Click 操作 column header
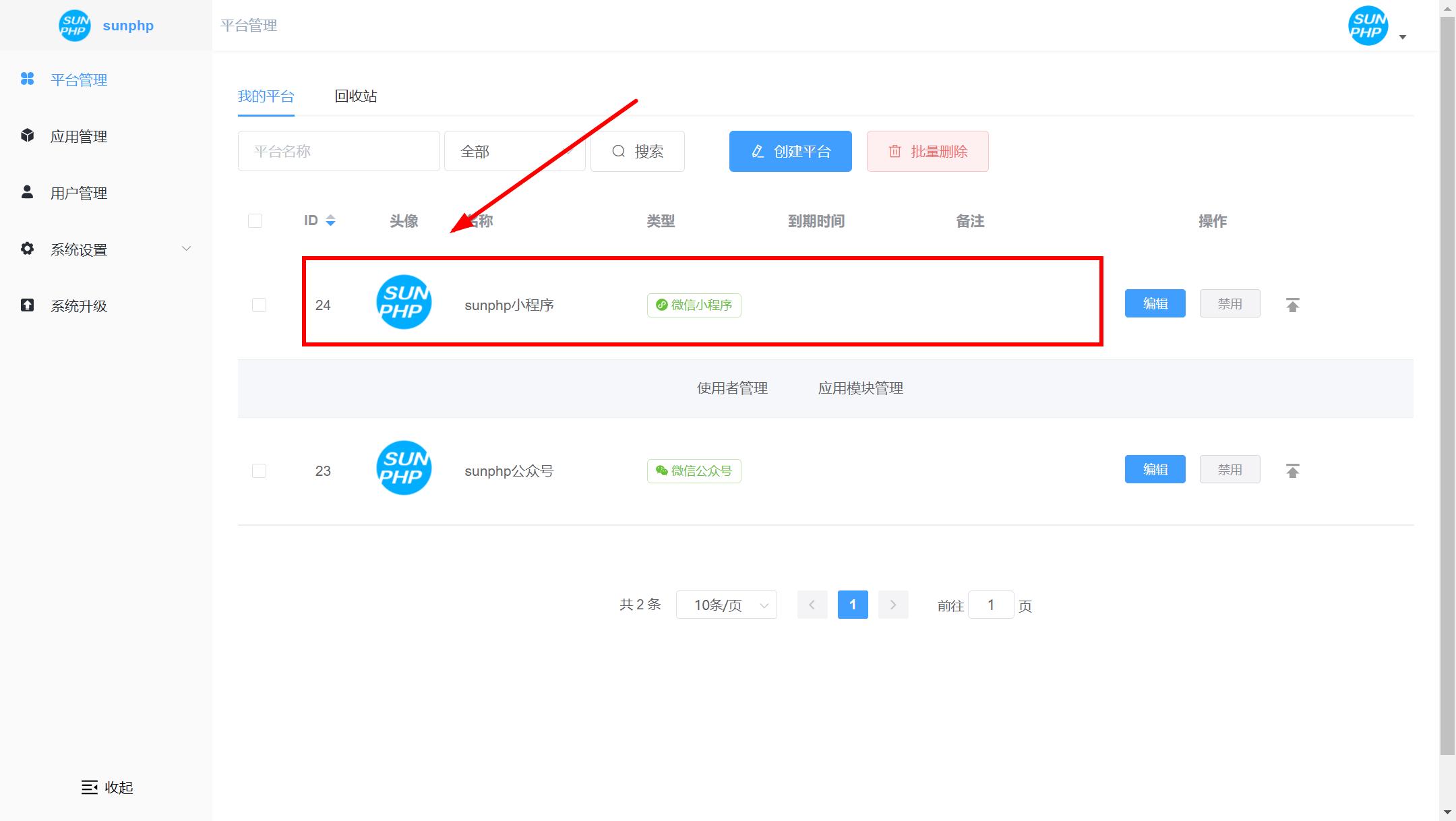Image resolution: width=1456 pixels, height=821 pixels. (x=1212, y=220)
